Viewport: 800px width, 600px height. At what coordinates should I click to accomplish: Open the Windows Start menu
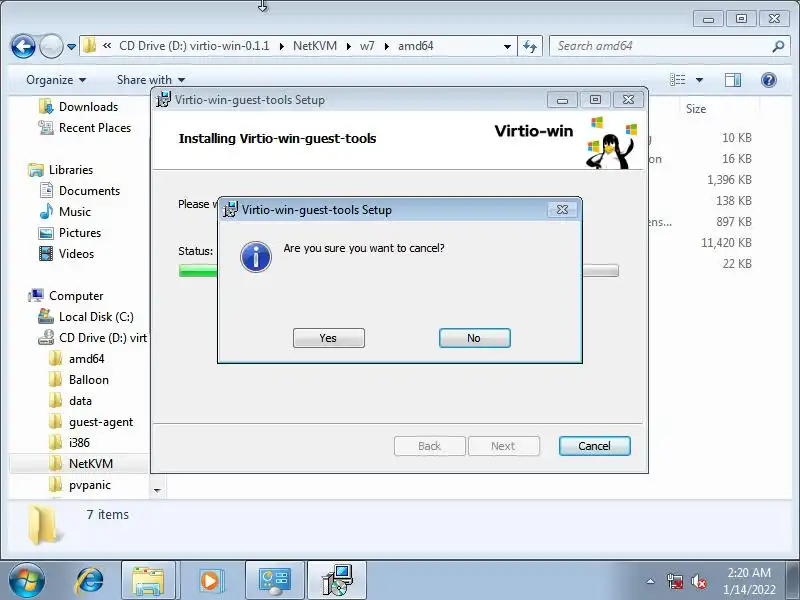click(26, 581)
